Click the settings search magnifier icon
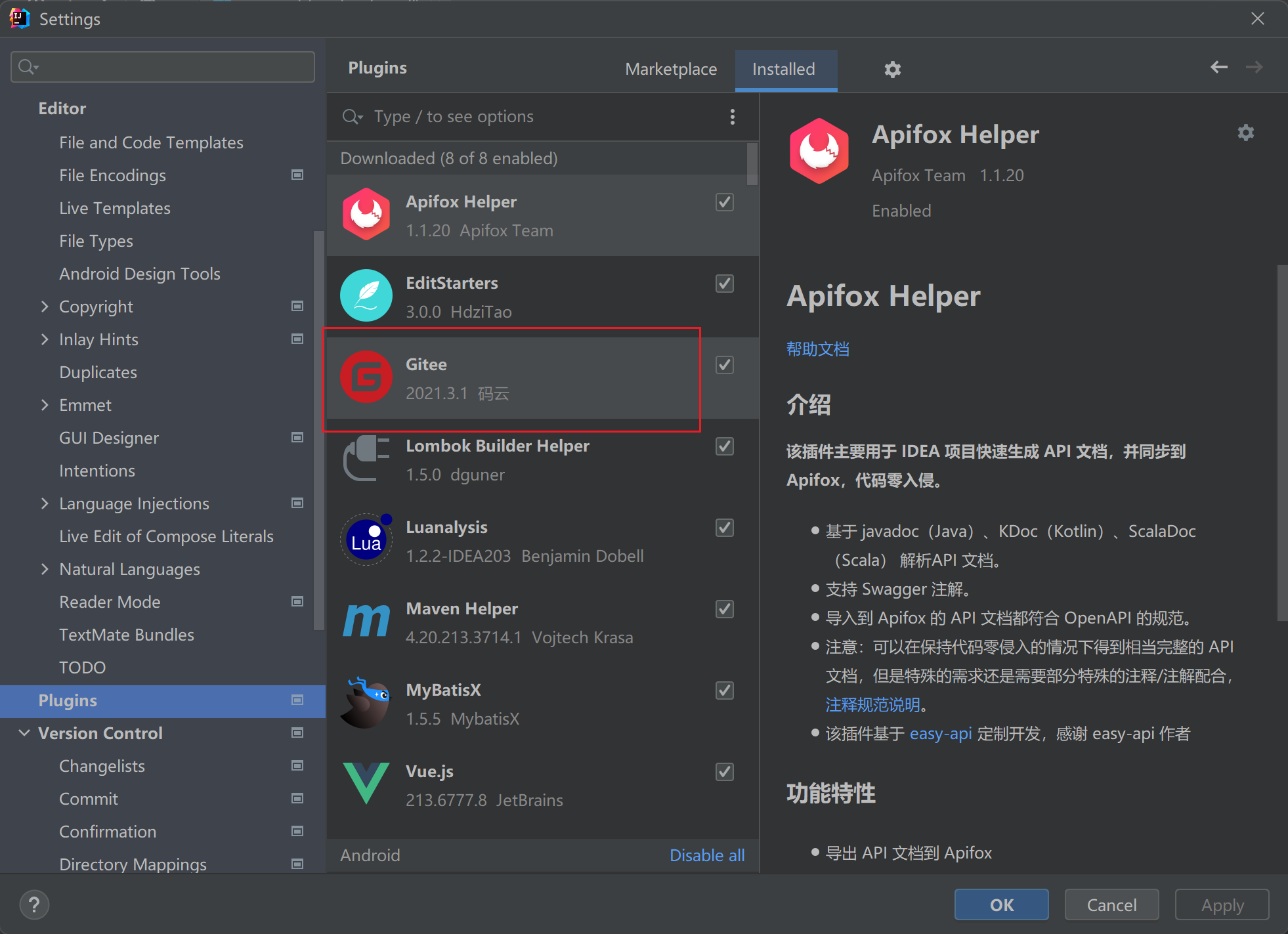This screenshot has width=1288, height=934. pos(28,67)
